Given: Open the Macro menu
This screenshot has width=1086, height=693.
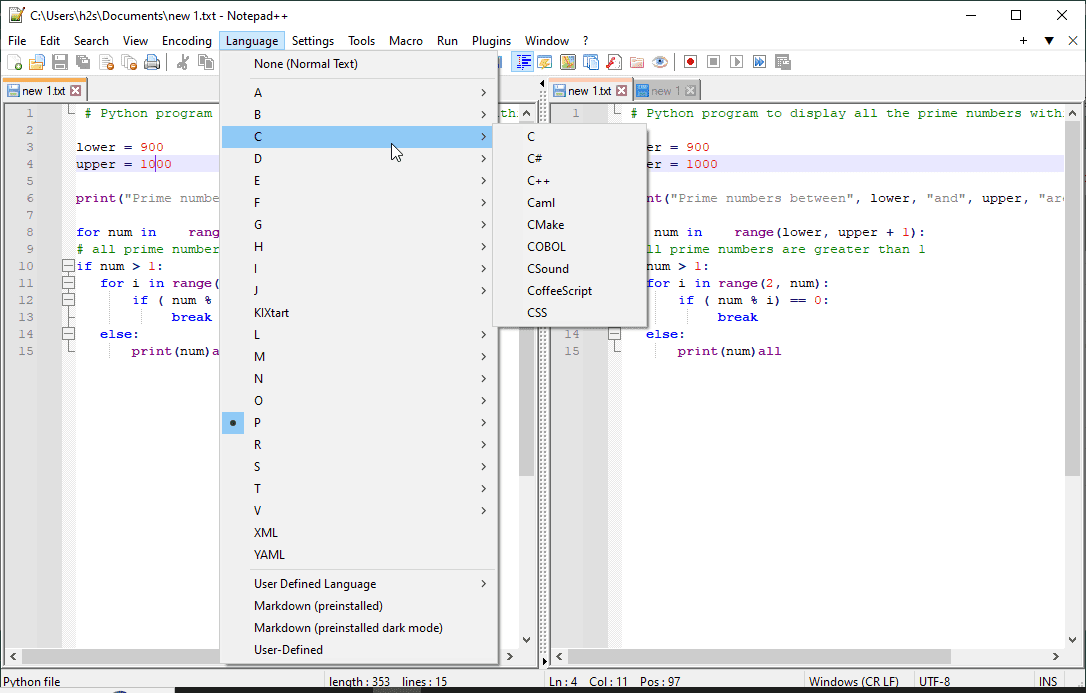Looking at the screenshot, I should pos(405,41).
